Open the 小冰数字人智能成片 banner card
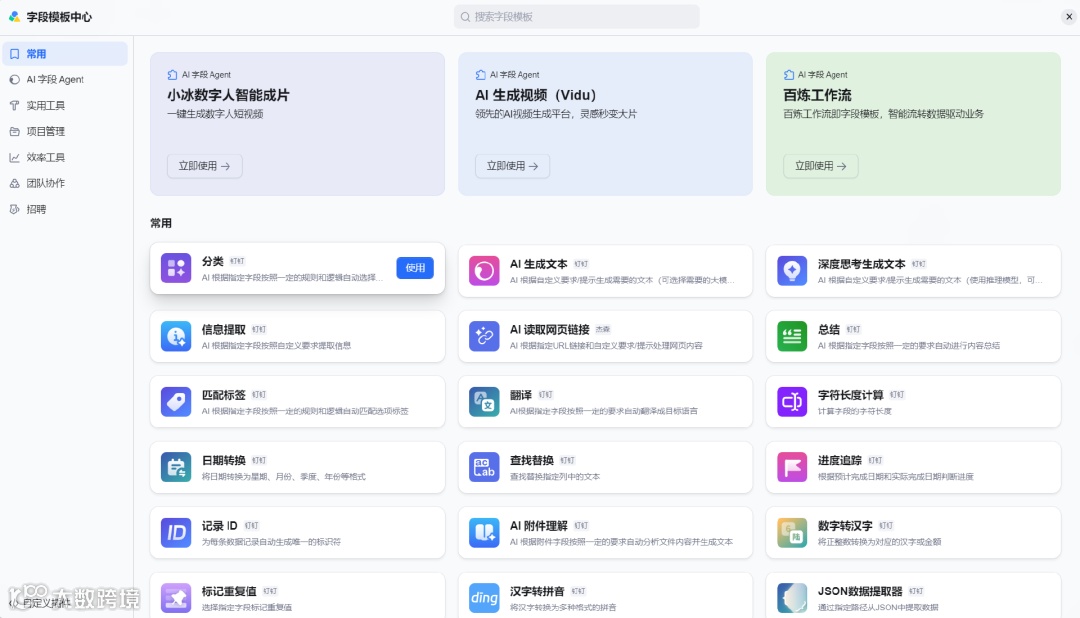This screenshot has height=618, width=1080. coord(298,124)
